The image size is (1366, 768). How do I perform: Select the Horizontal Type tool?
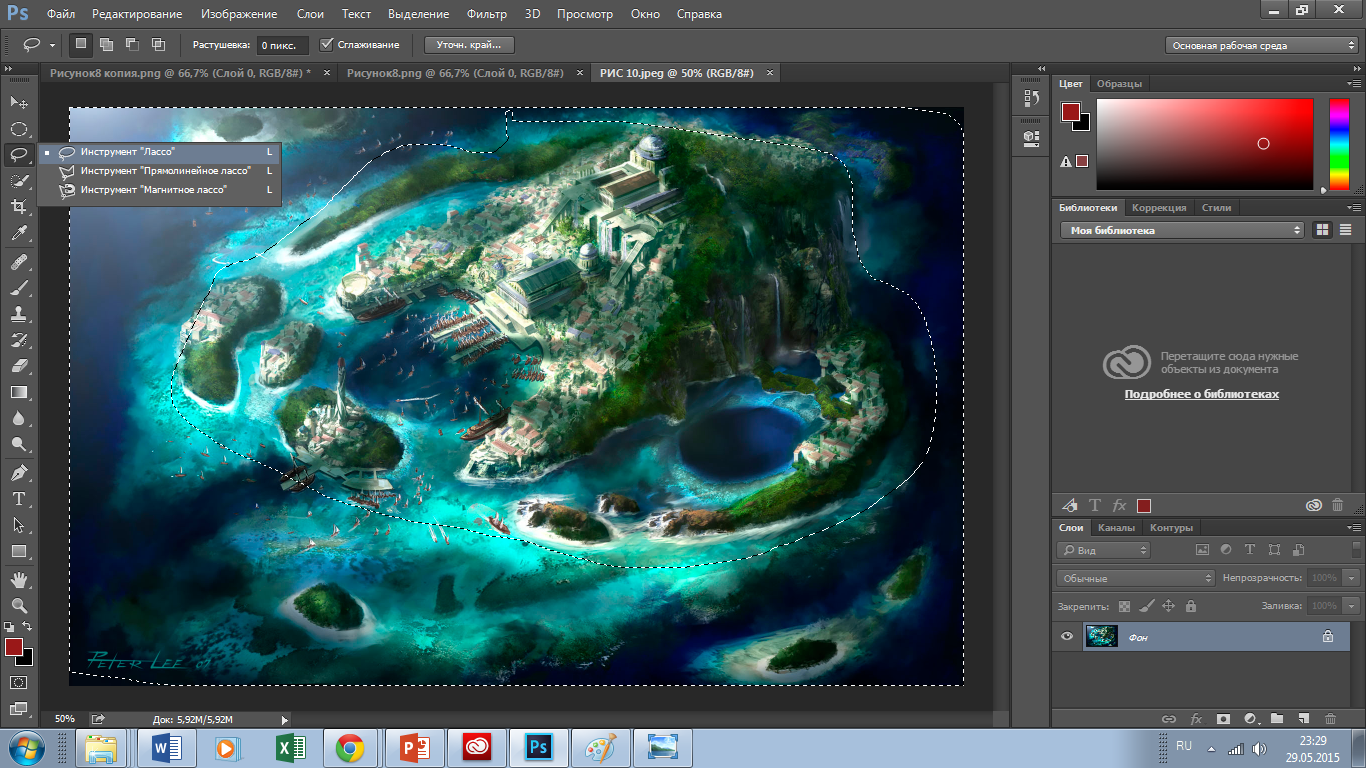click(x=18, y=498)
